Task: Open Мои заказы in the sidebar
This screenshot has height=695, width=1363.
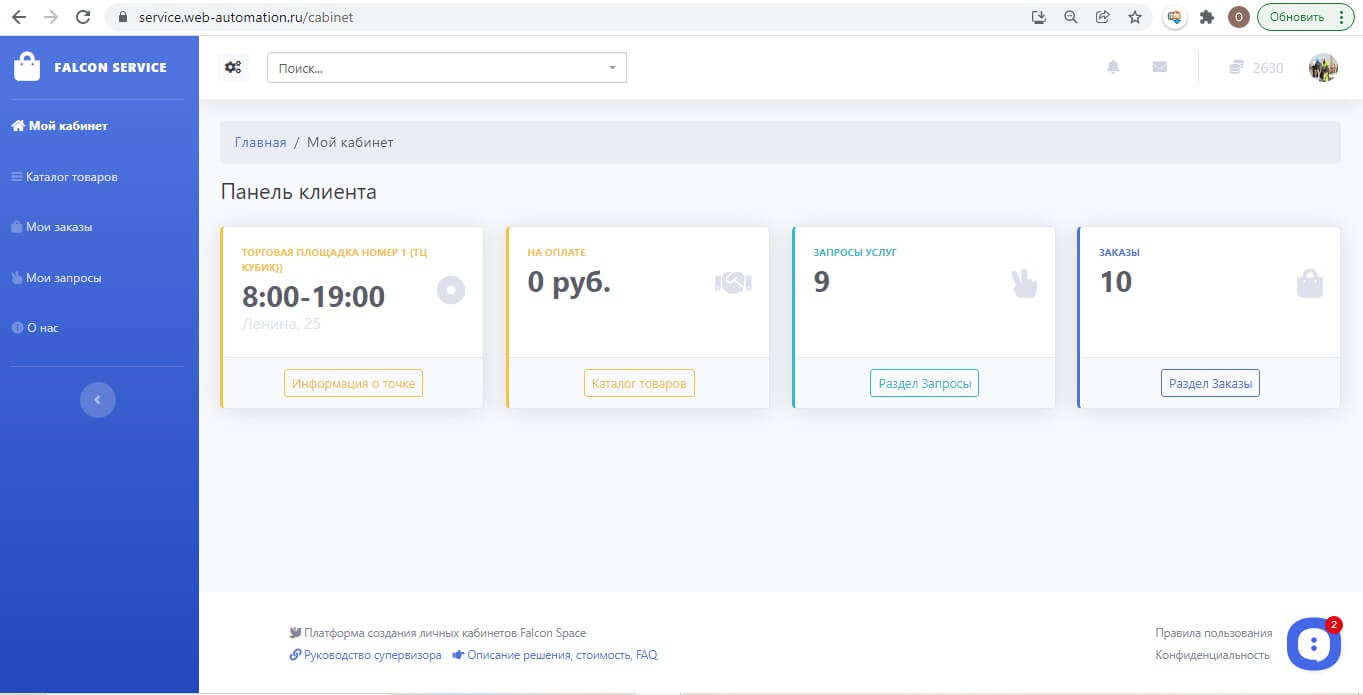Action: (x=51, y=227)
